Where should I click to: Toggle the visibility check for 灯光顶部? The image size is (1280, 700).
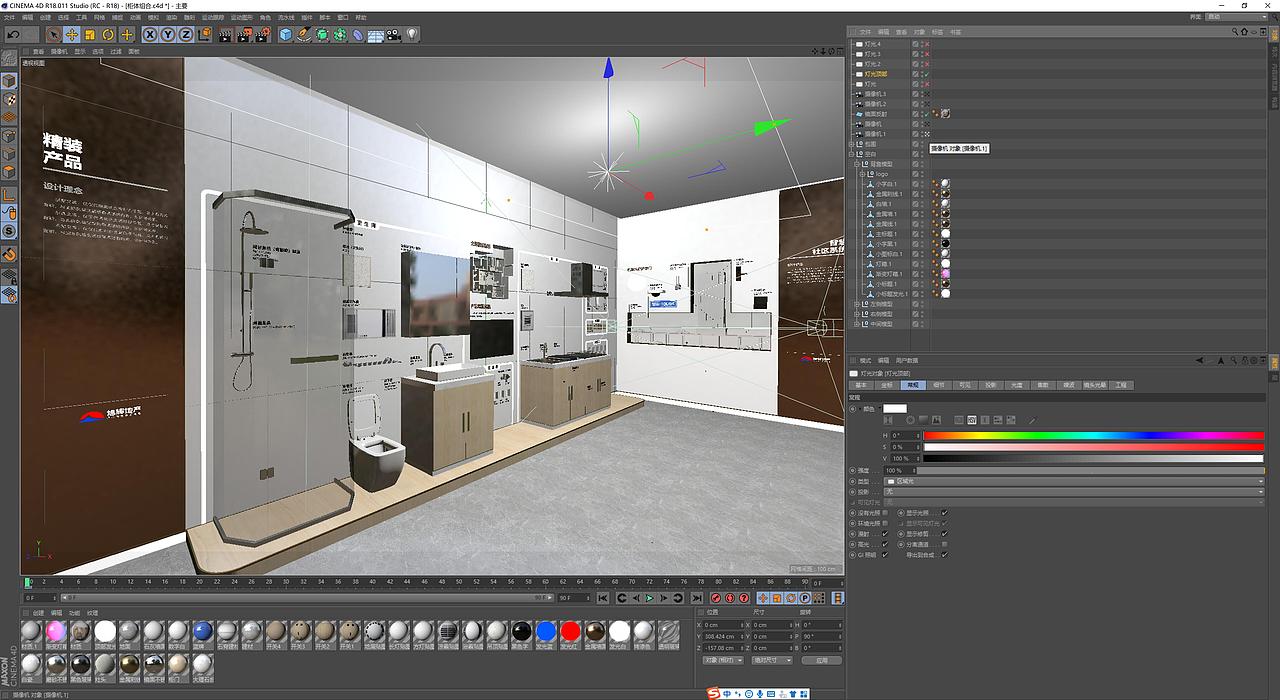[x=926, y=74]
